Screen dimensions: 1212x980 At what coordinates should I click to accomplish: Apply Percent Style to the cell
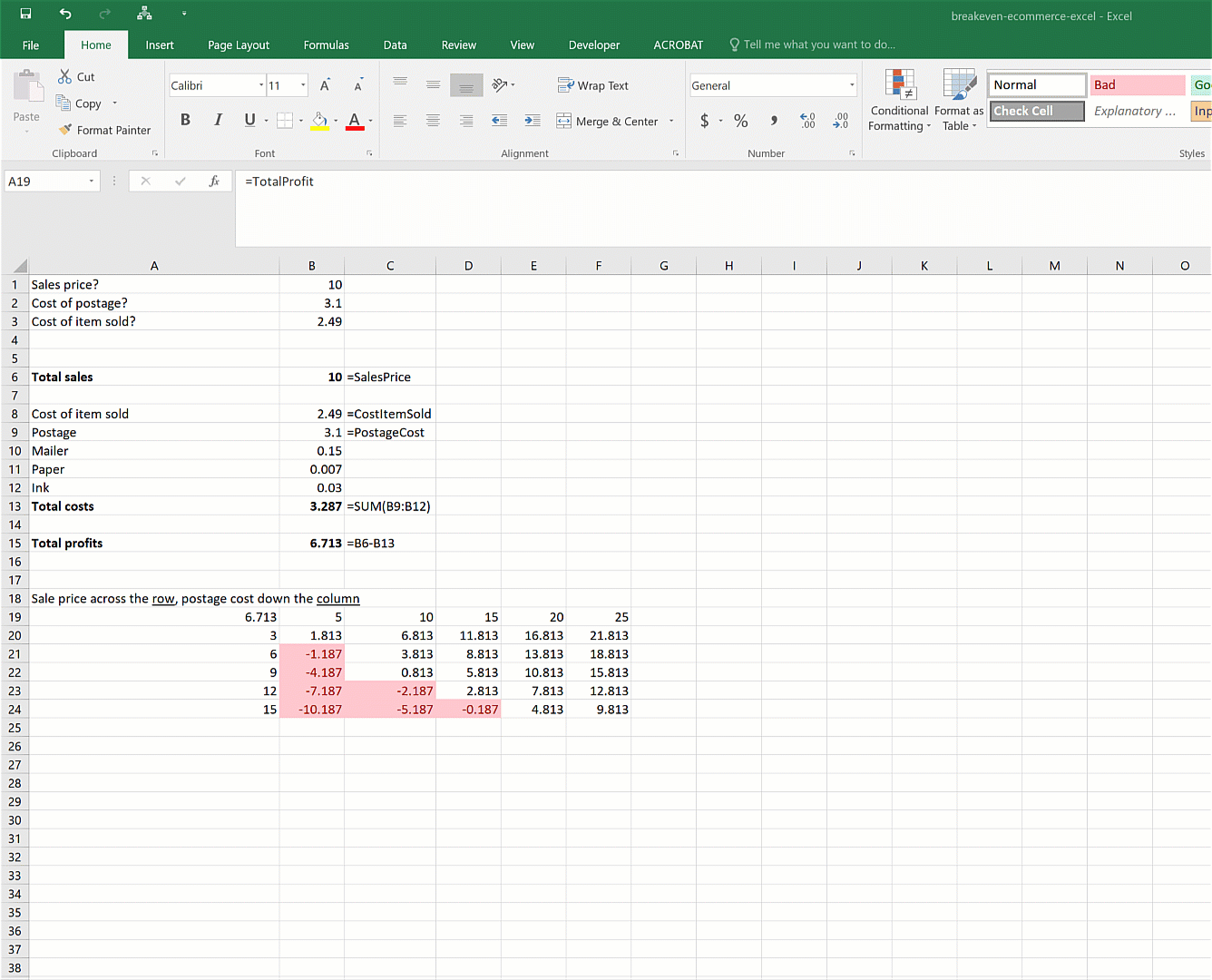pyautogui.click(x=741, y=121)
